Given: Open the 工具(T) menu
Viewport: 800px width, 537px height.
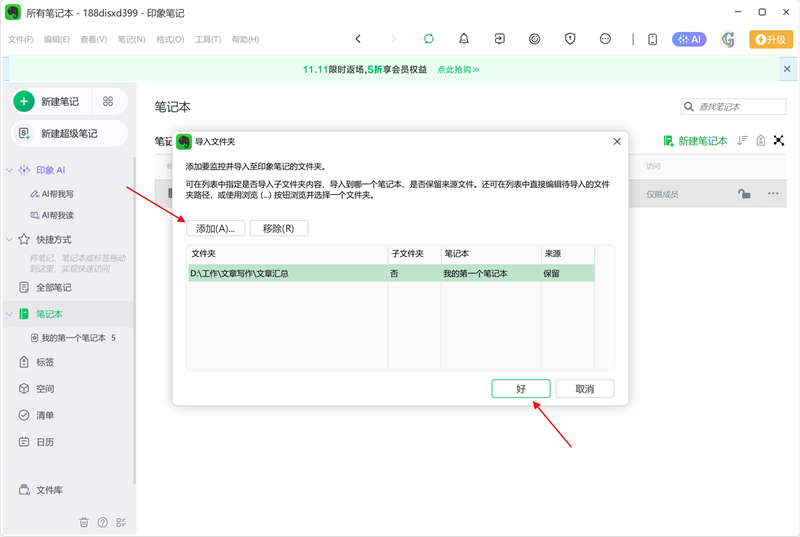Looking at the screenshot, I should (208, 39).
